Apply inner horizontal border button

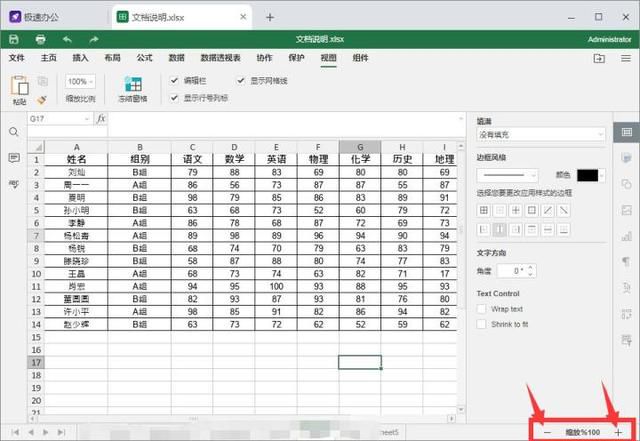pos(548,229)
